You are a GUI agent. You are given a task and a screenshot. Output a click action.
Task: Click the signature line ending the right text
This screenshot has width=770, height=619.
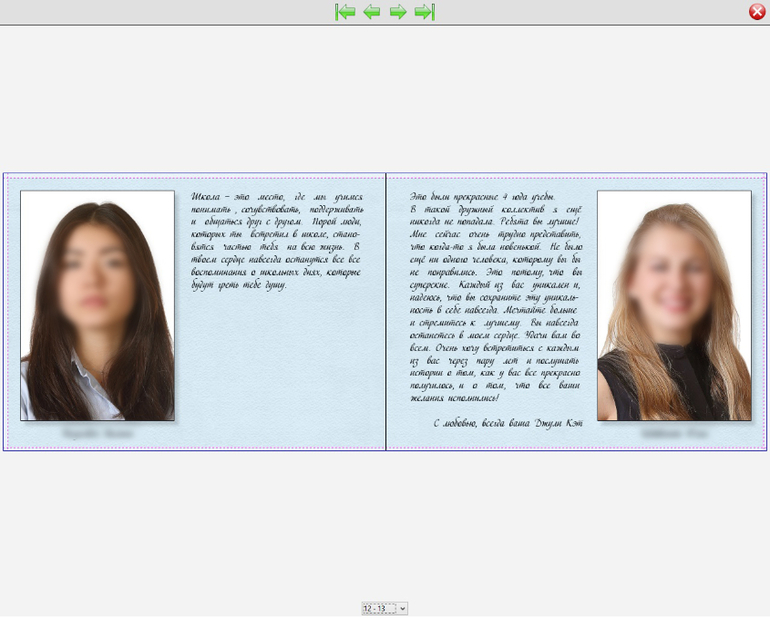(x=508, y=423)
